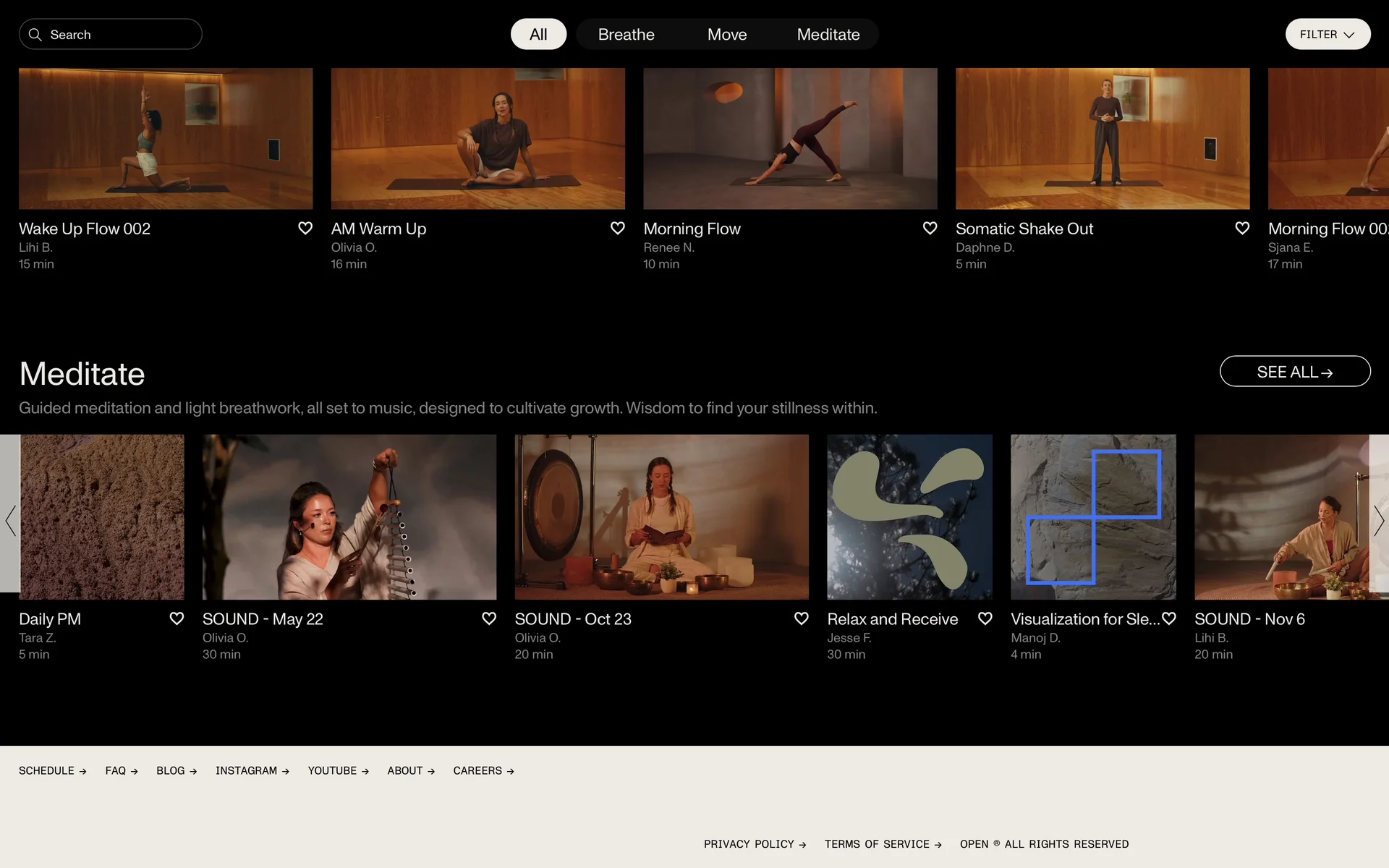Heart the SOUND - Oct 23 session

pyautogui.click(x=801, y=618)
